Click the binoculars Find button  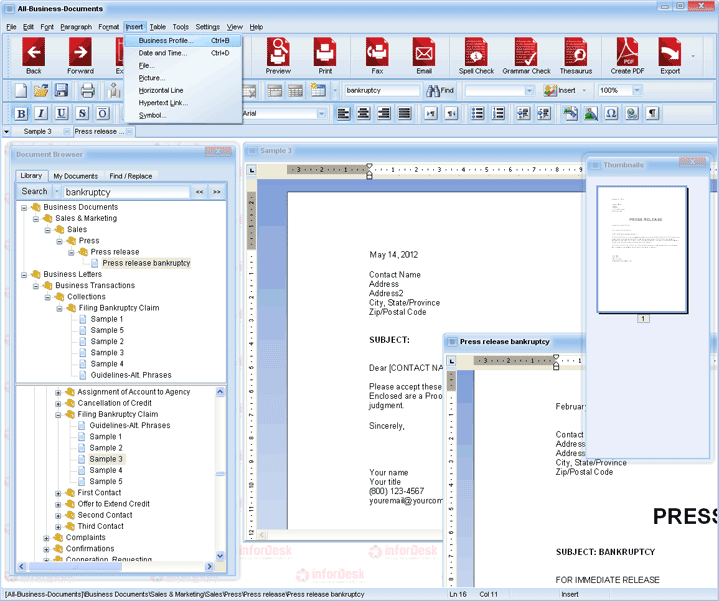point(439,90)
